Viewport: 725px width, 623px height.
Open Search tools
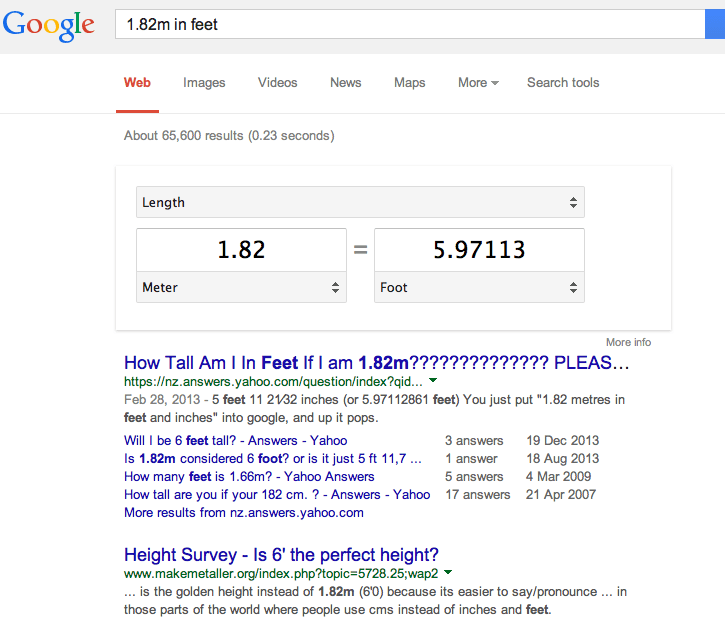(x=563, y=83)
